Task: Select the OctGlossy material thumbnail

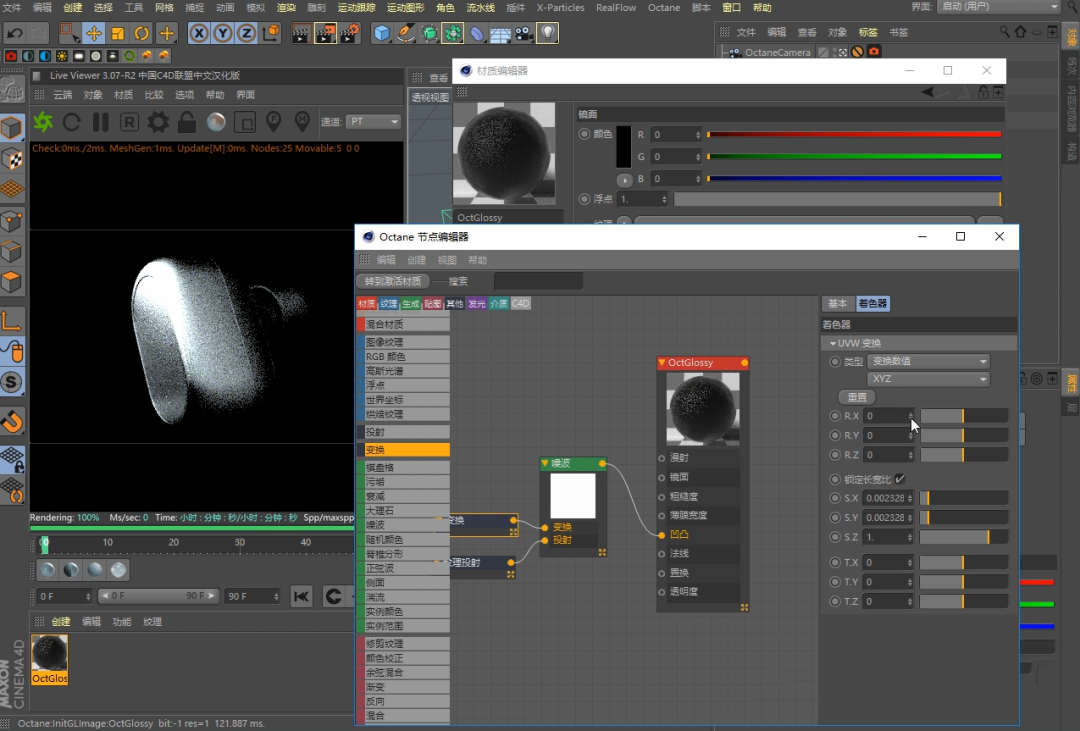Action: point(50,659)
